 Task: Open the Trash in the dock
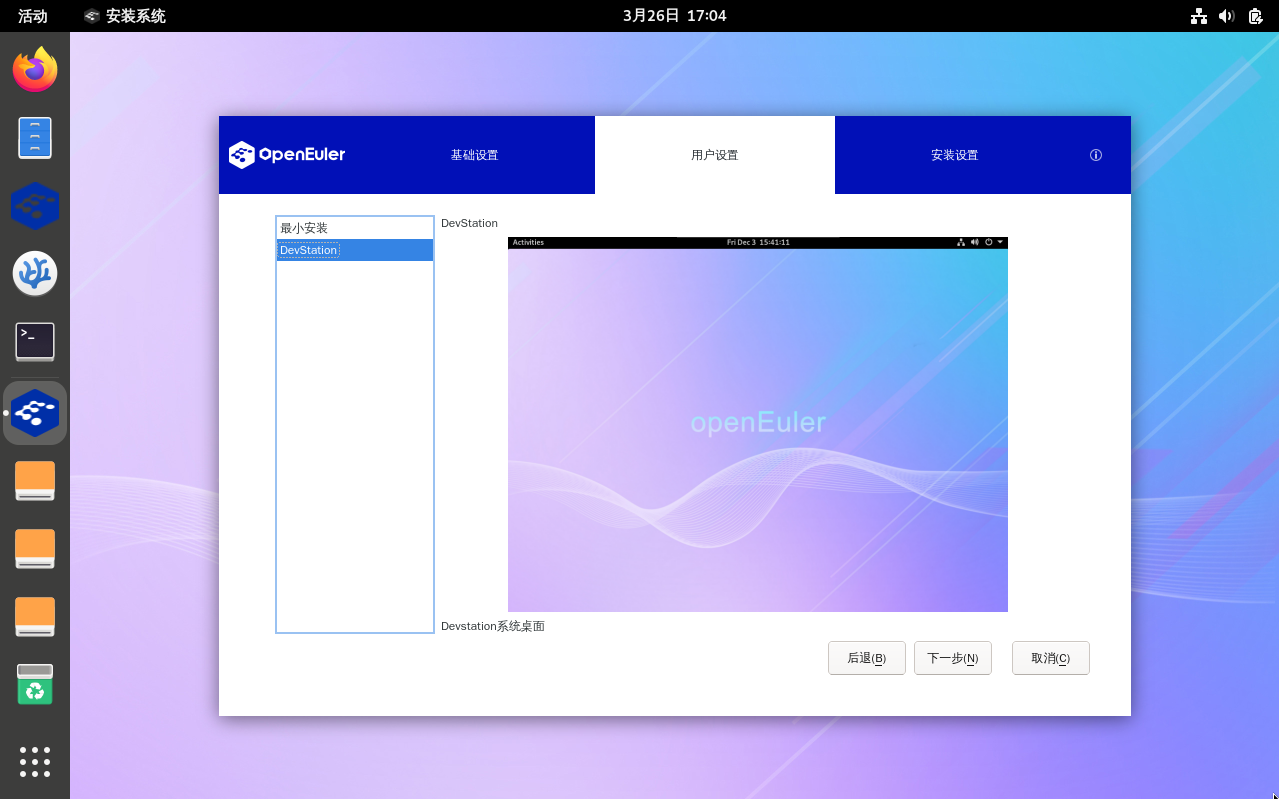click(35, 685)
